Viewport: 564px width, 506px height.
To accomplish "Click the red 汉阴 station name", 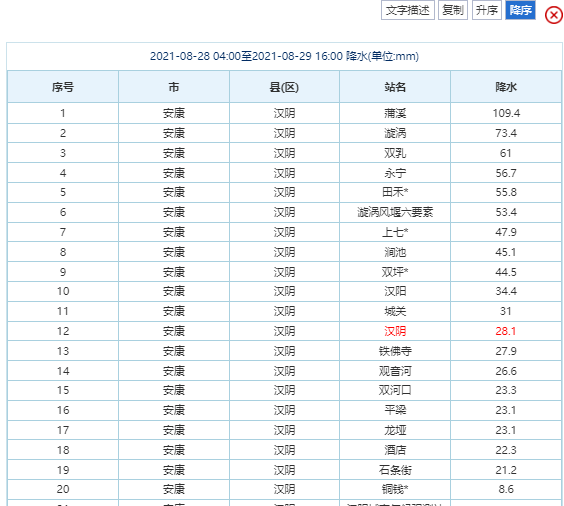I will (x=395, y=331).
